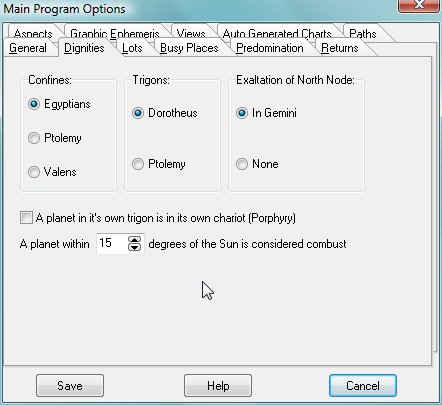
Task: Enable the Porphyry chariot checkbox
Action: coord(26,218)
